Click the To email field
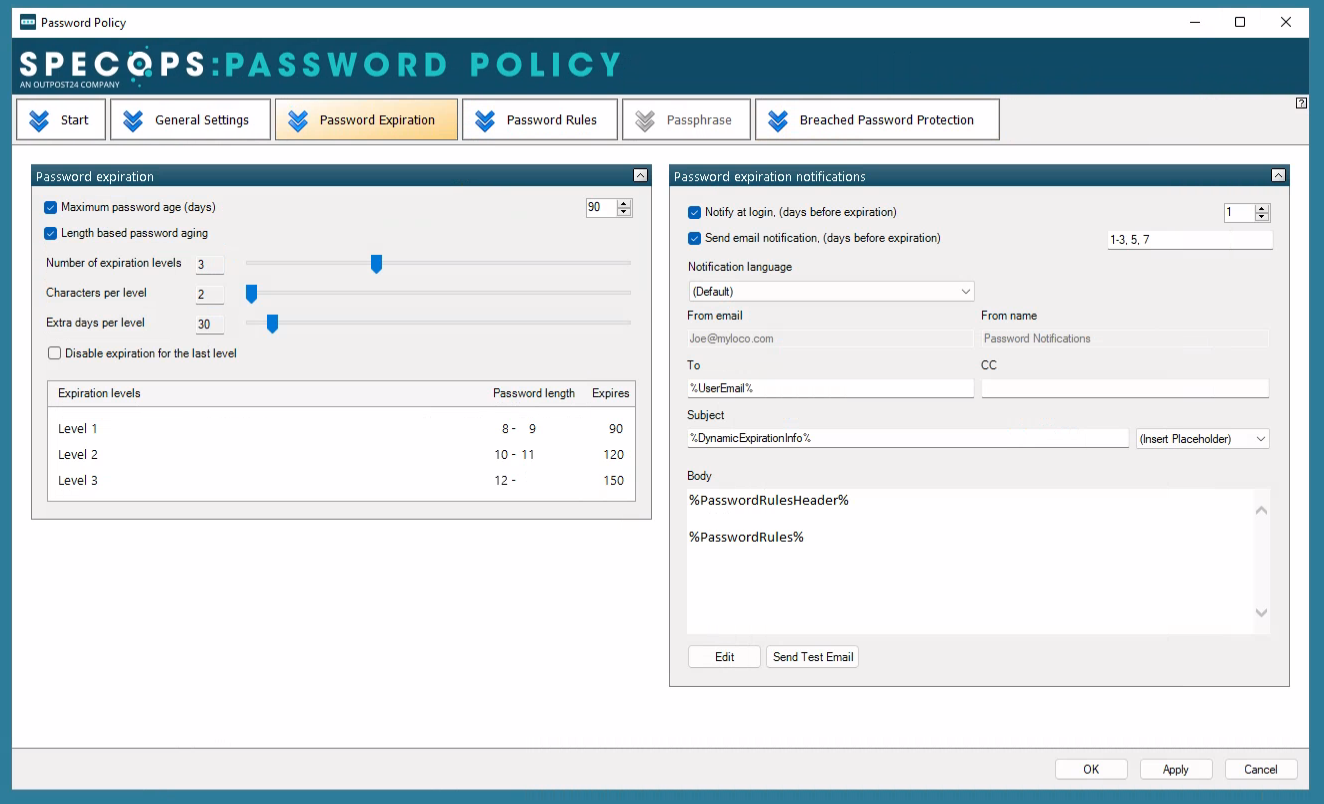Screen dimensions: 1324x804 831,388
